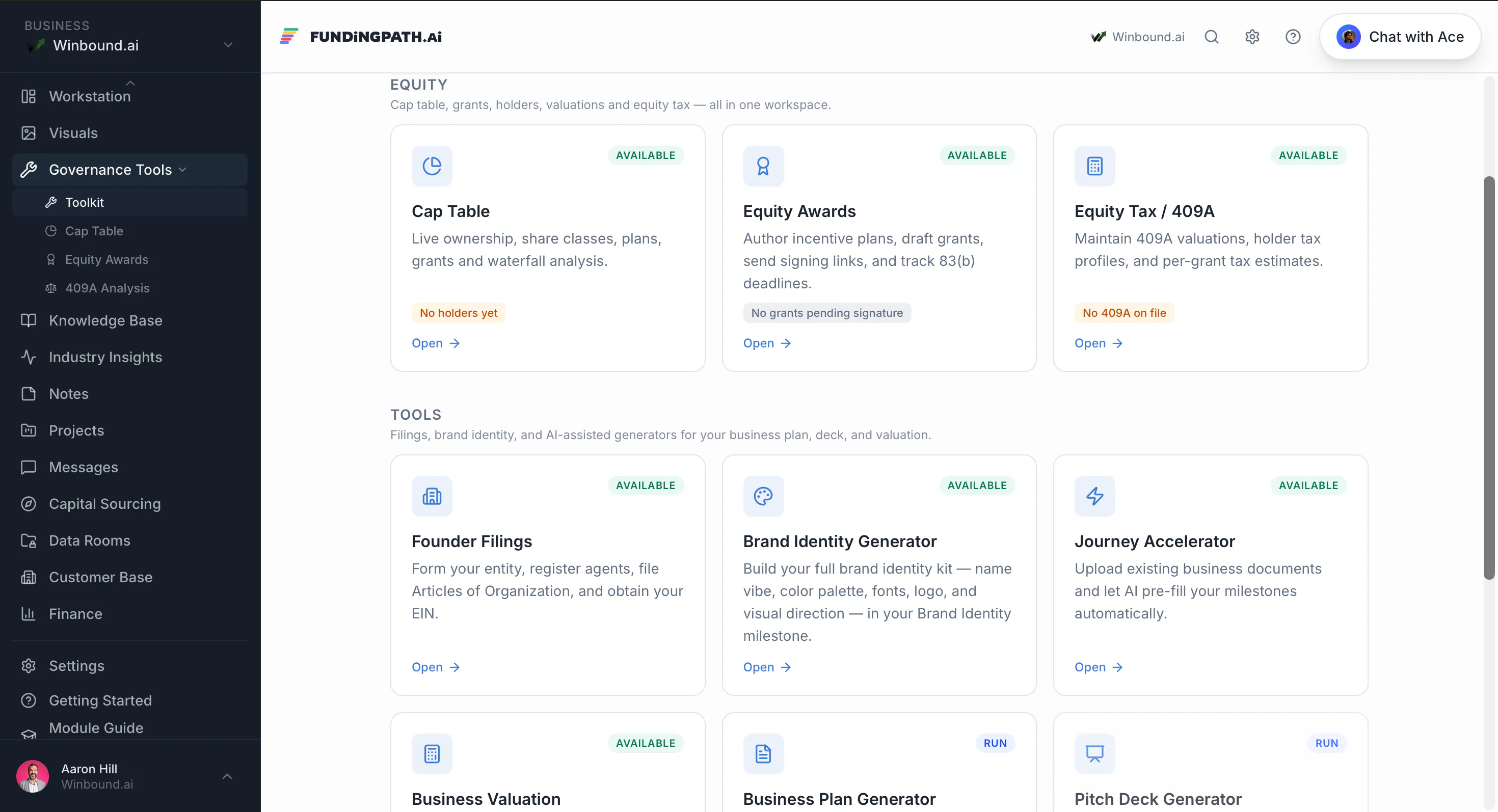This screenshot has width=1498, height=812.
Task: Click the Cap Table pie chart card icon
Action: [x=432, y=166]
